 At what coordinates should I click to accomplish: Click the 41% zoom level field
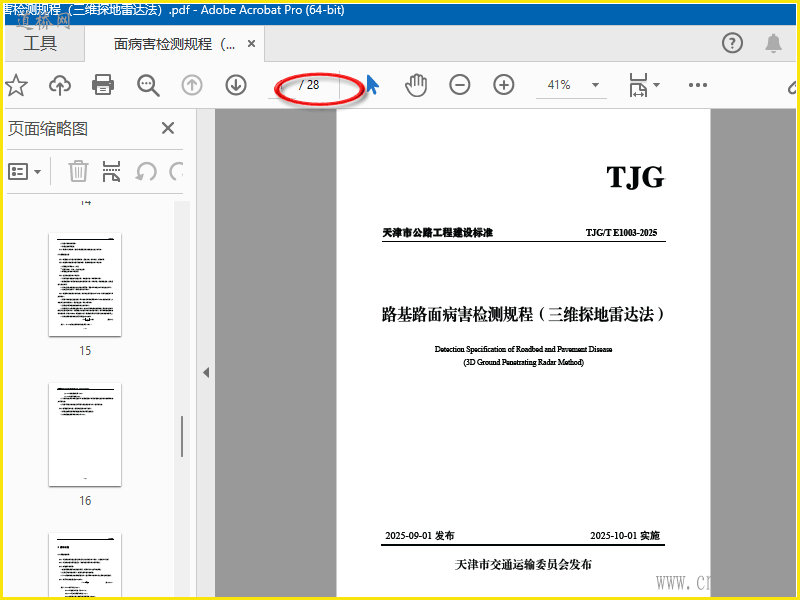559,85
